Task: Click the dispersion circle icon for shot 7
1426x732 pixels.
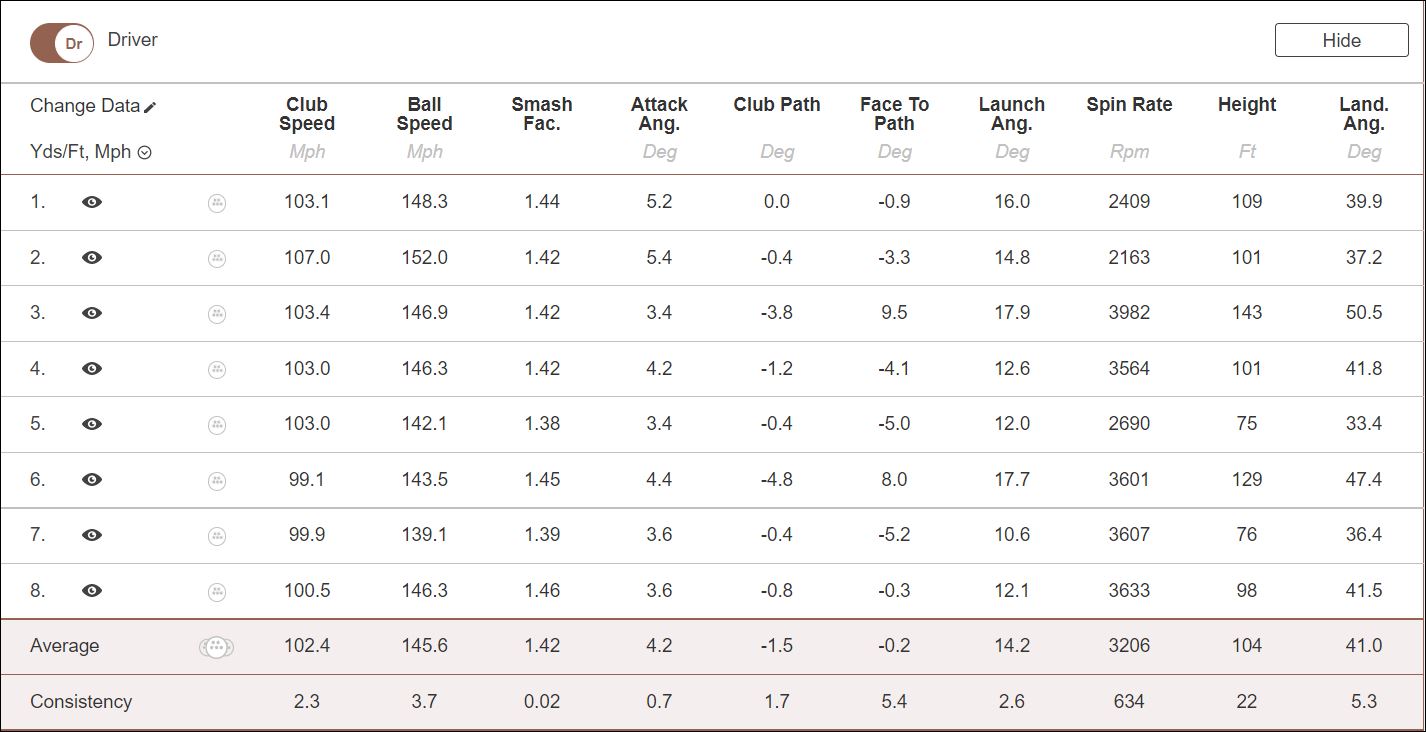Action: click(217, 536)
